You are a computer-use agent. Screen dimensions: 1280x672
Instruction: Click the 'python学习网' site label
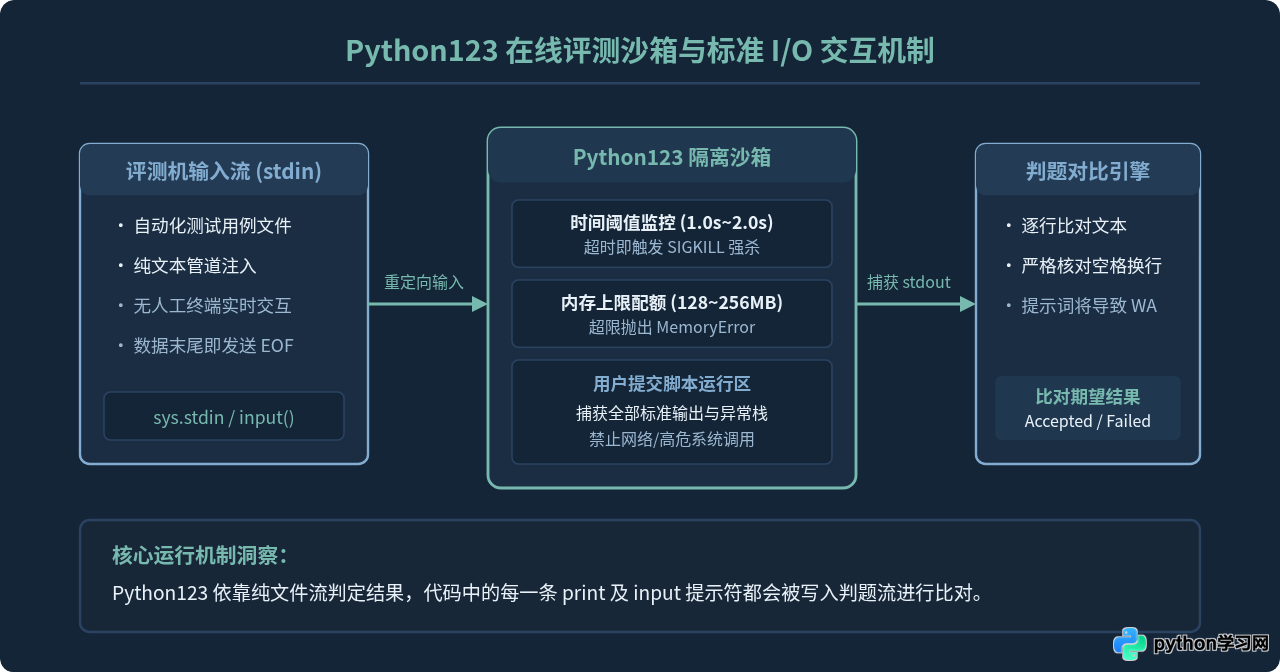click(x=1211, y=643)
